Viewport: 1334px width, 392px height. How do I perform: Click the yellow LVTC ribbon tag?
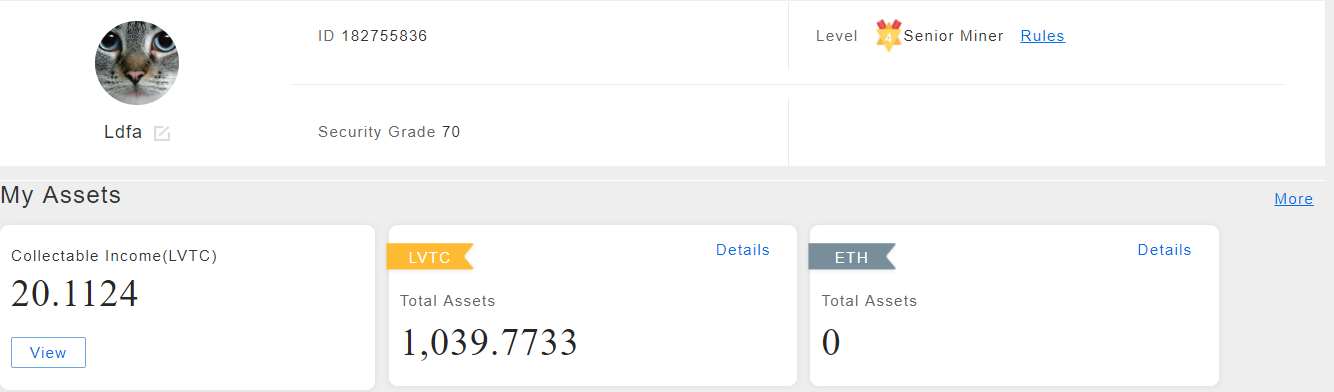click(430, 257)
